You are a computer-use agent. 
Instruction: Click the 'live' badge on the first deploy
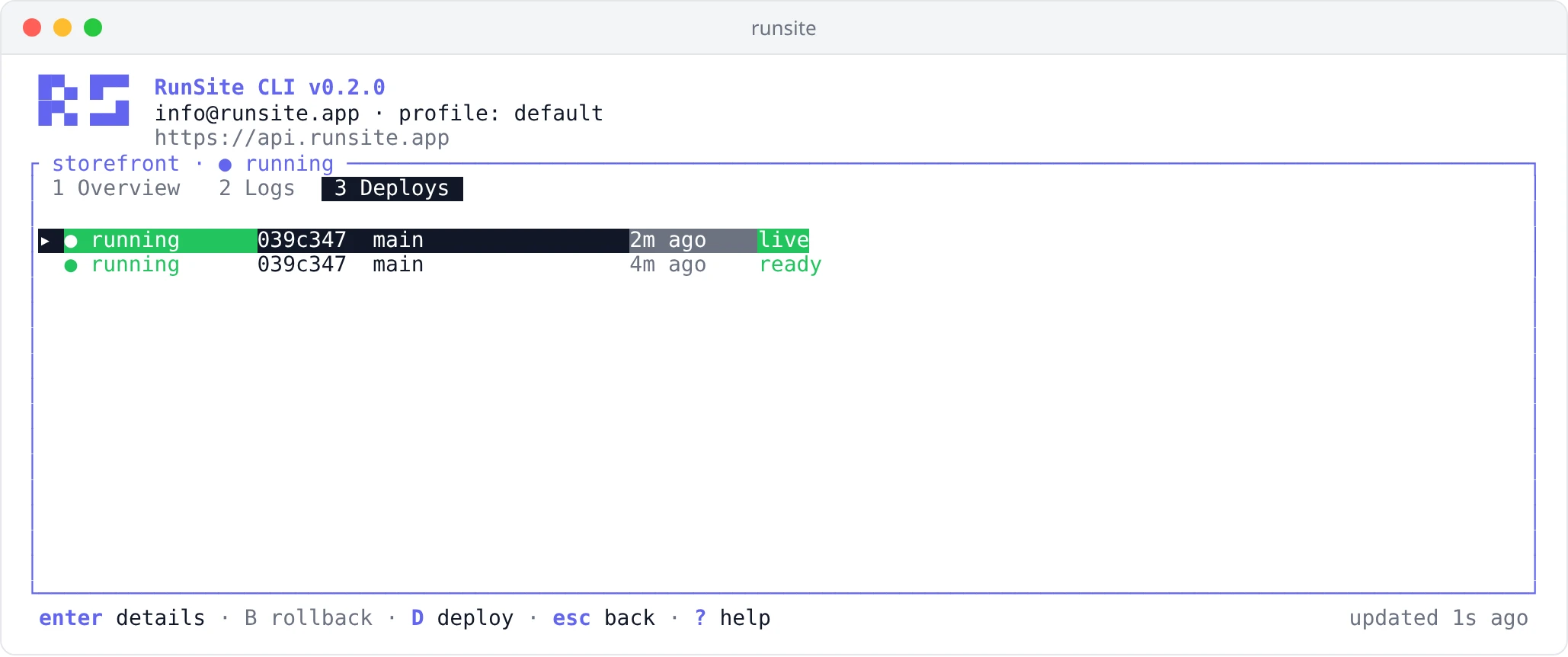pyautogui.click(x=783, y=241)
